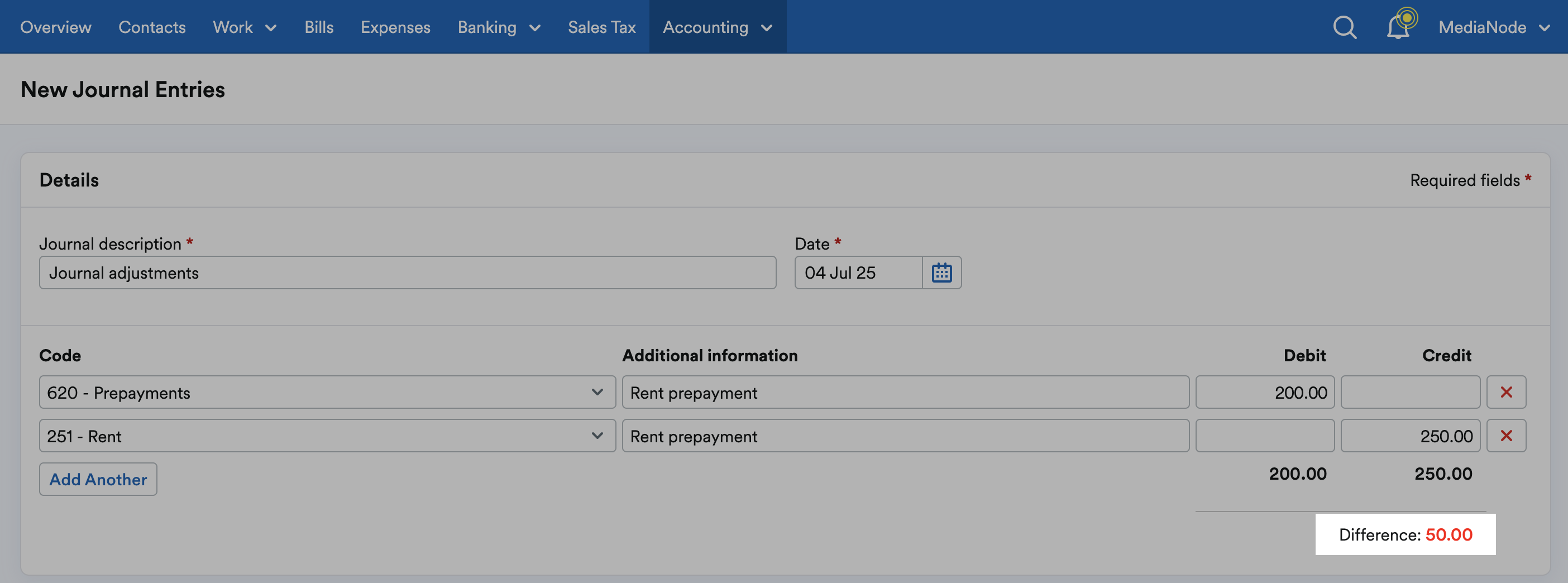Go to Contacts in navigation

point(151,27)
